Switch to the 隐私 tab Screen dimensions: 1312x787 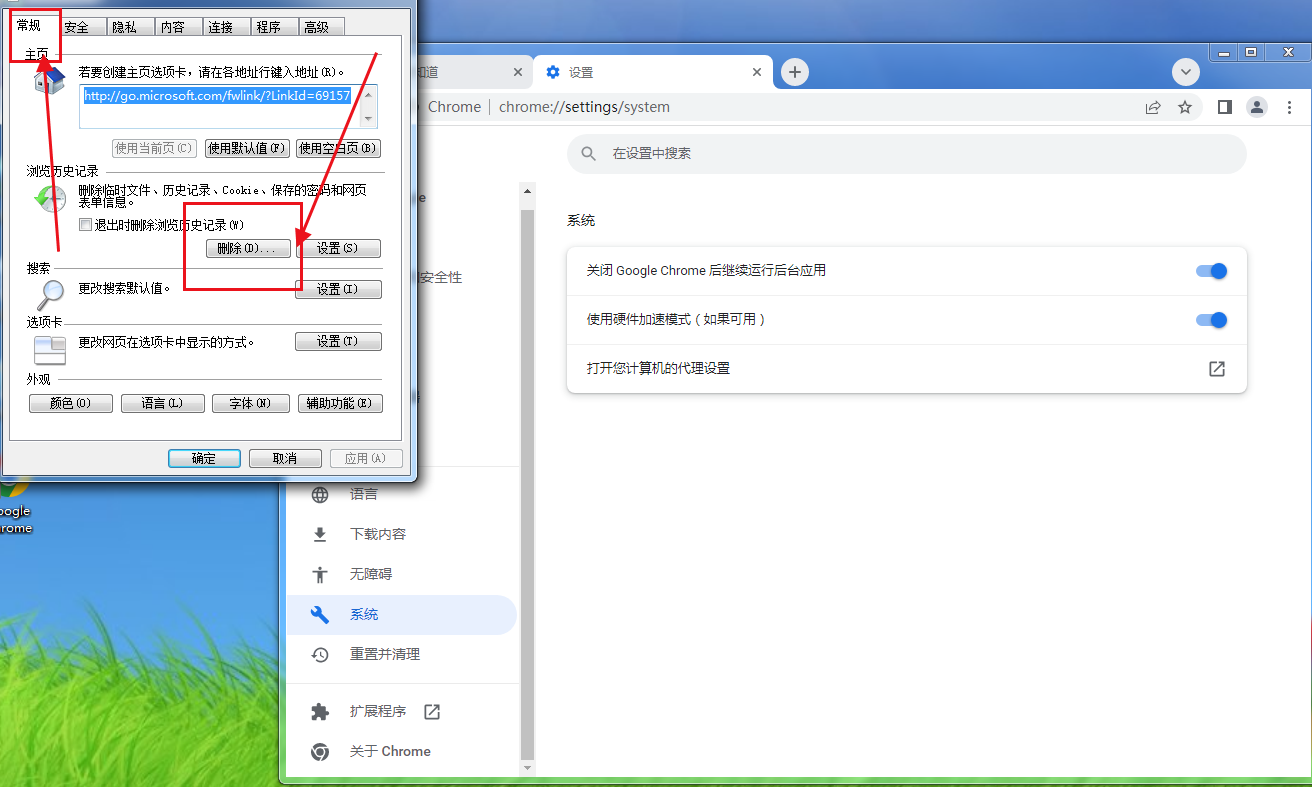(125, 27)
